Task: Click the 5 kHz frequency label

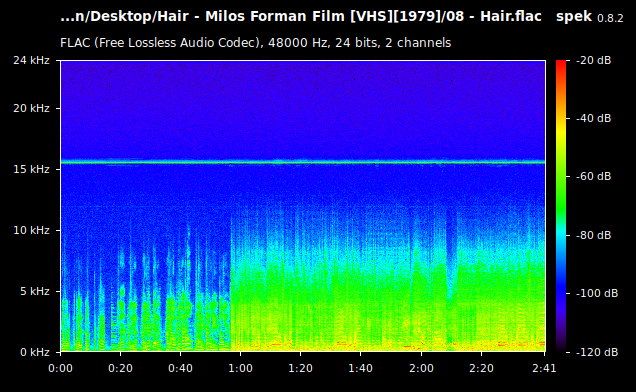Action: tap(35, 291)
